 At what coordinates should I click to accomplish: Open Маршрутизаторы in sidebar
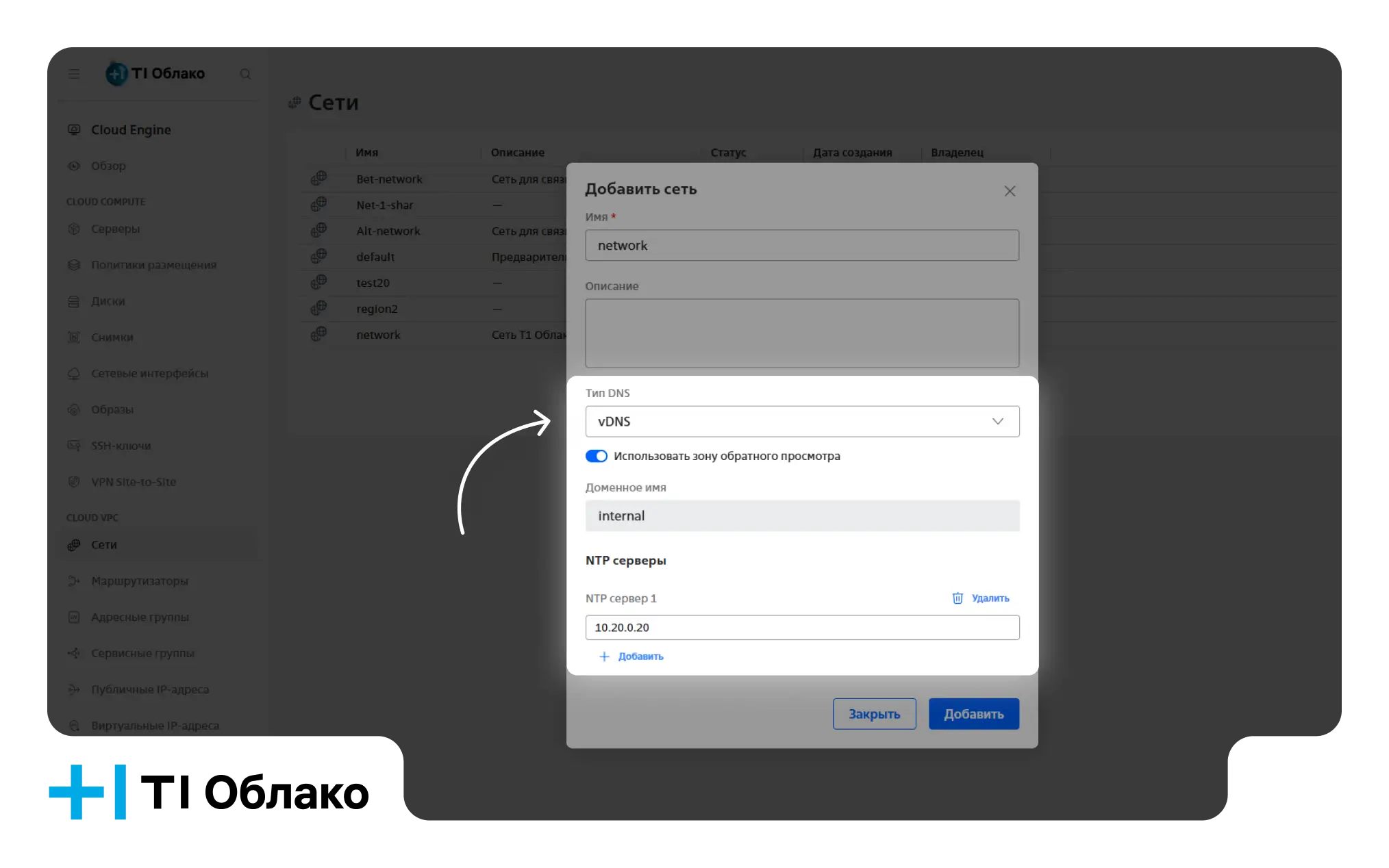(140, 581)
